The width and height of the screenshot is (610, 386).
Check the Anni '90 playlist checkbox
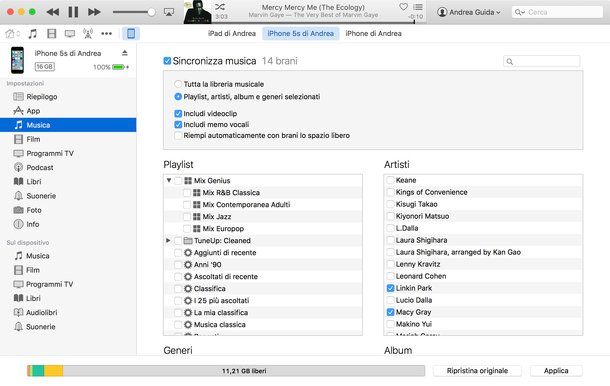pos(178,265)
